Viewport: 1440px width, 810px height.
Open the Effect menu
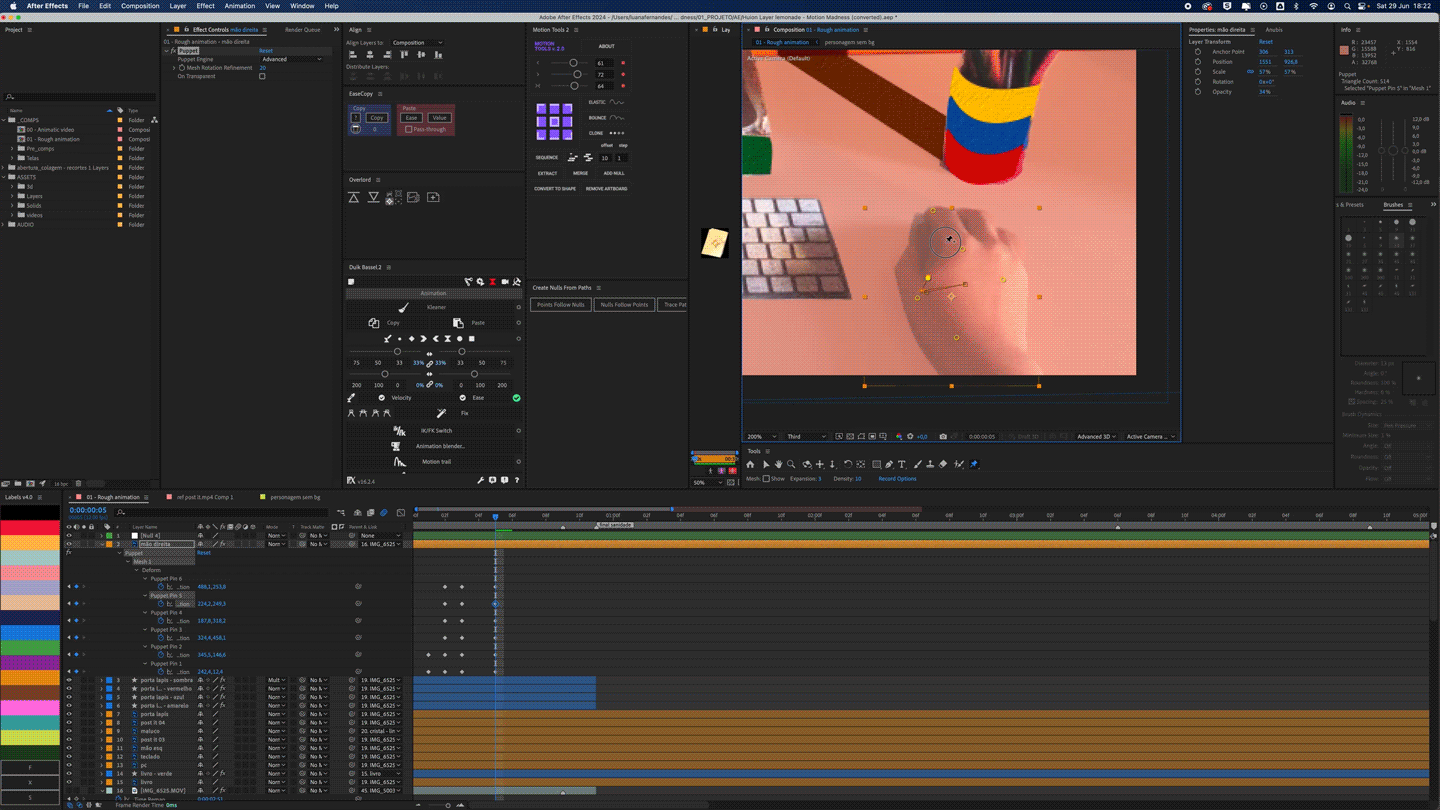tap(205, 6)
